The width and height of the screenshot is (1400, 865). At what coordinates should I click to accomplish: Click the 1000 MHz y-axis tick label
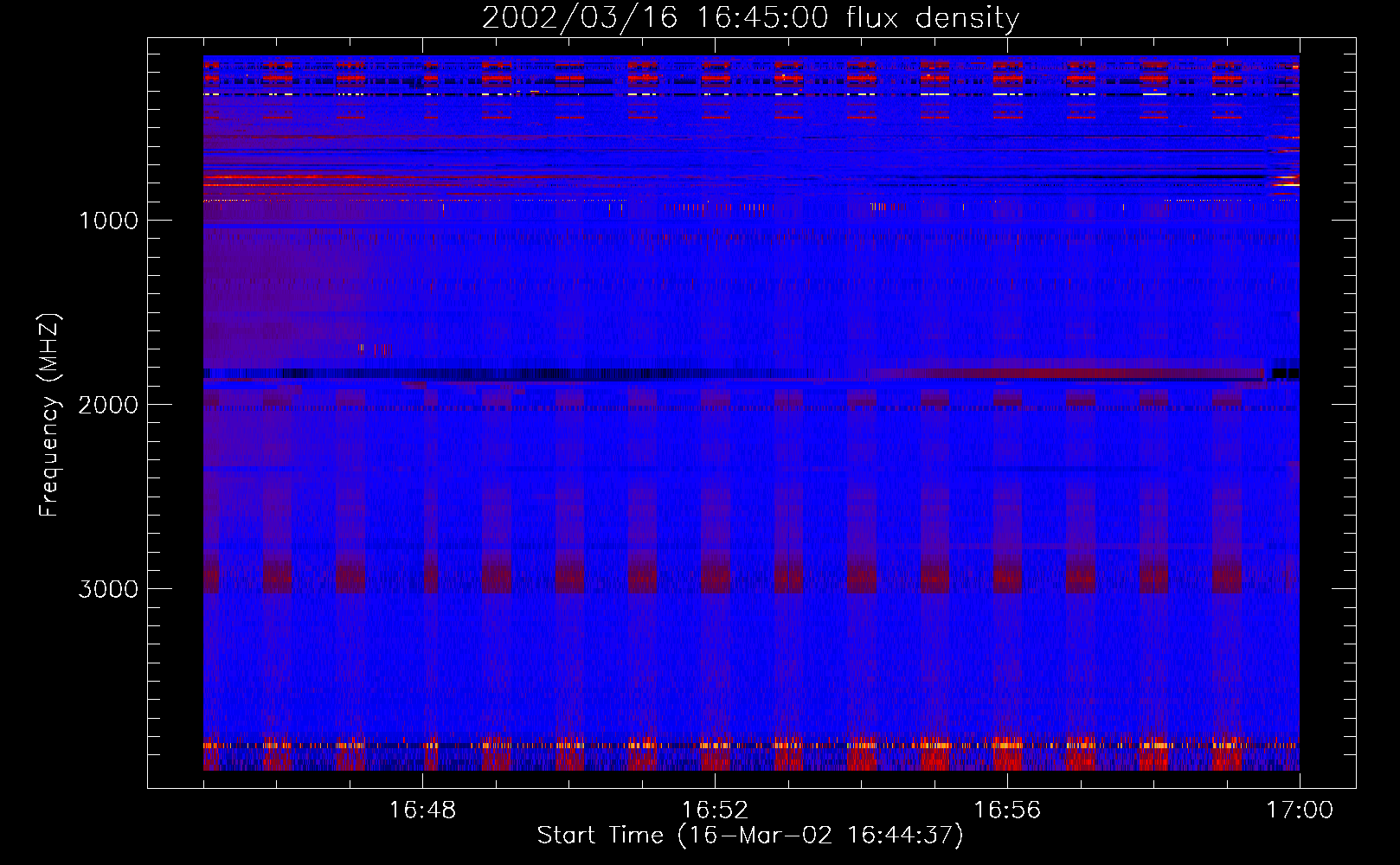coord(108,221)
